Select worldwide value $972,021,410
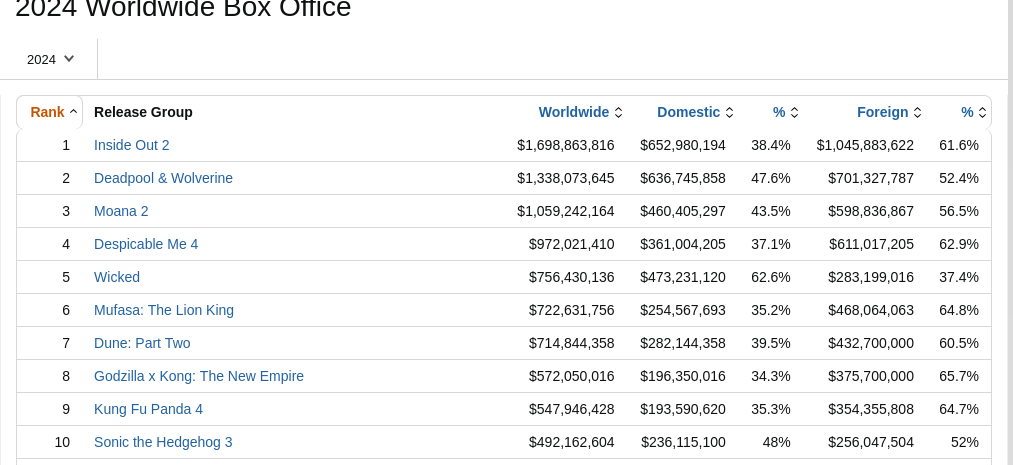This screenshot has height=465, width=1013. pyautogui.click(x=572, y=244)
